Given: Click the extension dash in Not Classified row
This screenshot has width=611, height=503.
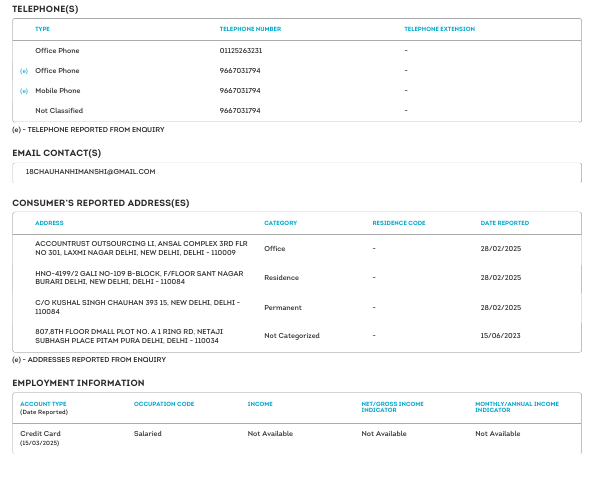Looking at the screenshot, I should [x=406, y=111].
